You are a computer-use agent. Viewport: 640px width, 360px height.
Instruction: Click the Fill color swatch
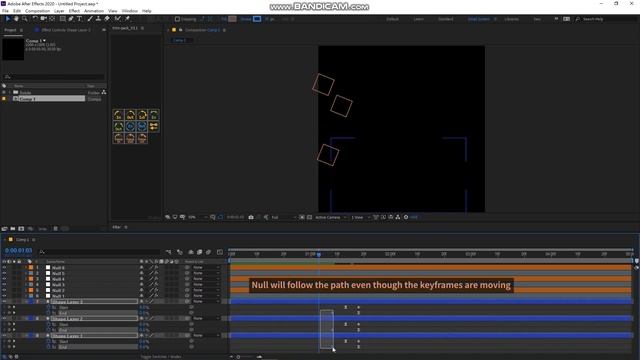point(232,19)
